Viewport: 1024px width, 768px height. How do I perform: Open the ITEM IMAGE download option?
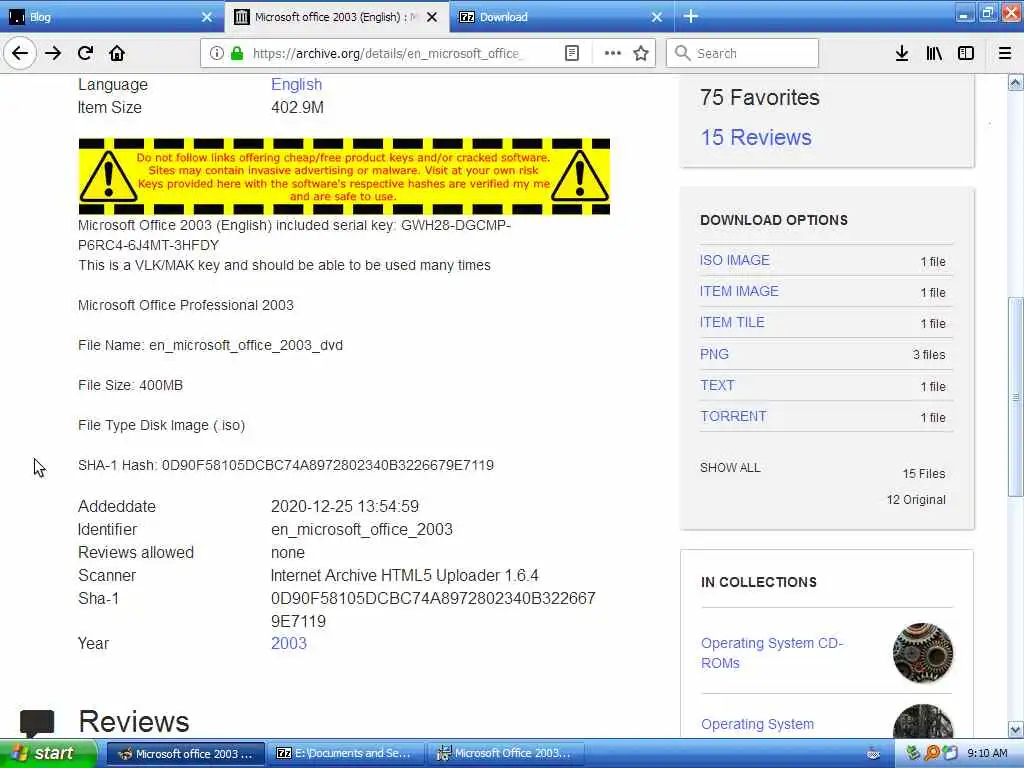point(739,291)
